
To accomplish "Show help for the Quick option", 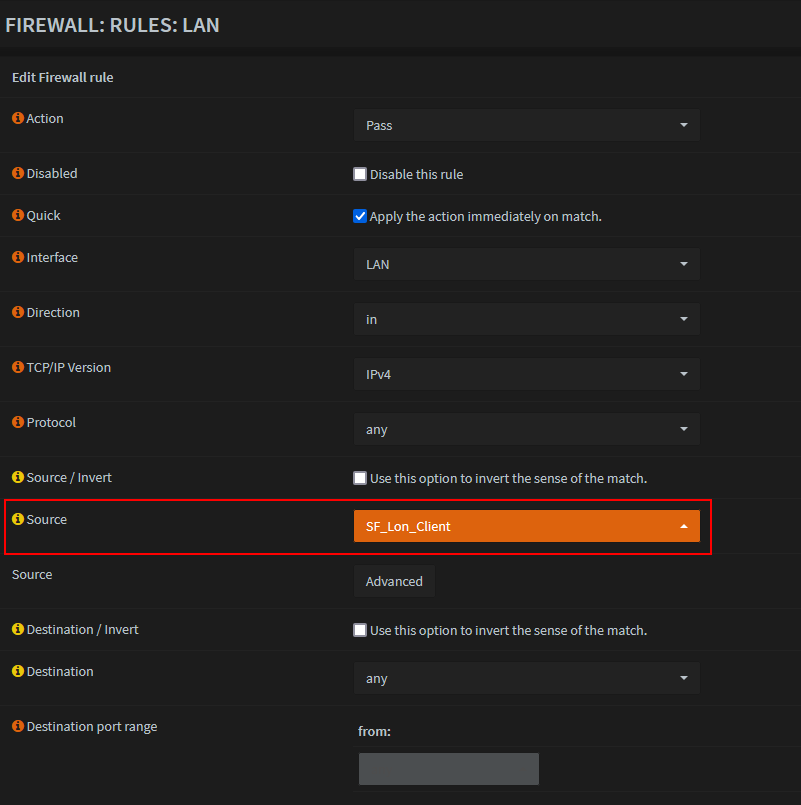I will tap(17, 216).
